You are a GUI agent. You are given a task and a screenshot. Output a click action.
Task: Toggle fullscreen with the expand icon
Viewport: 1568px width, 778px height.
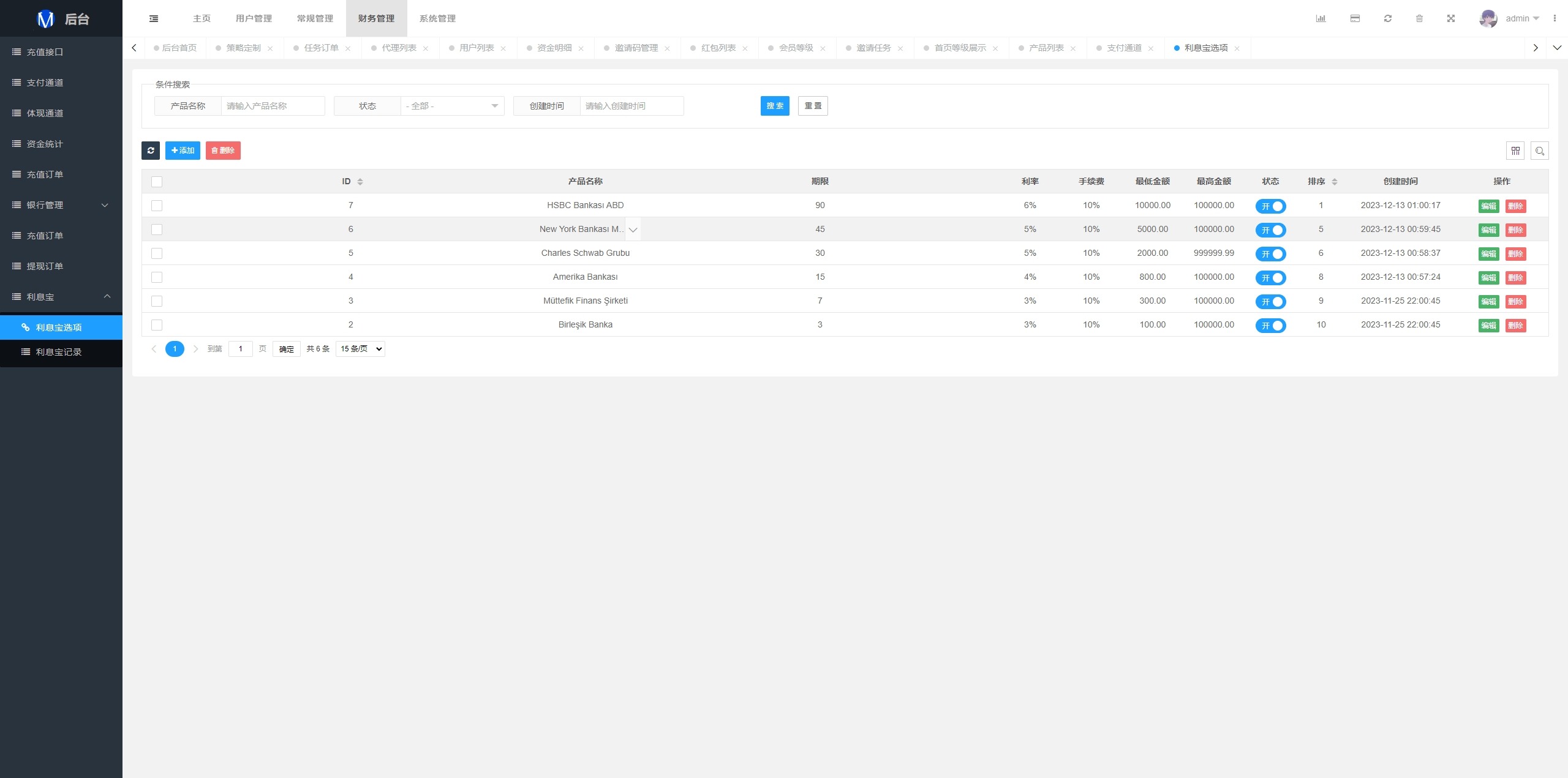[x=1451, y=18]
